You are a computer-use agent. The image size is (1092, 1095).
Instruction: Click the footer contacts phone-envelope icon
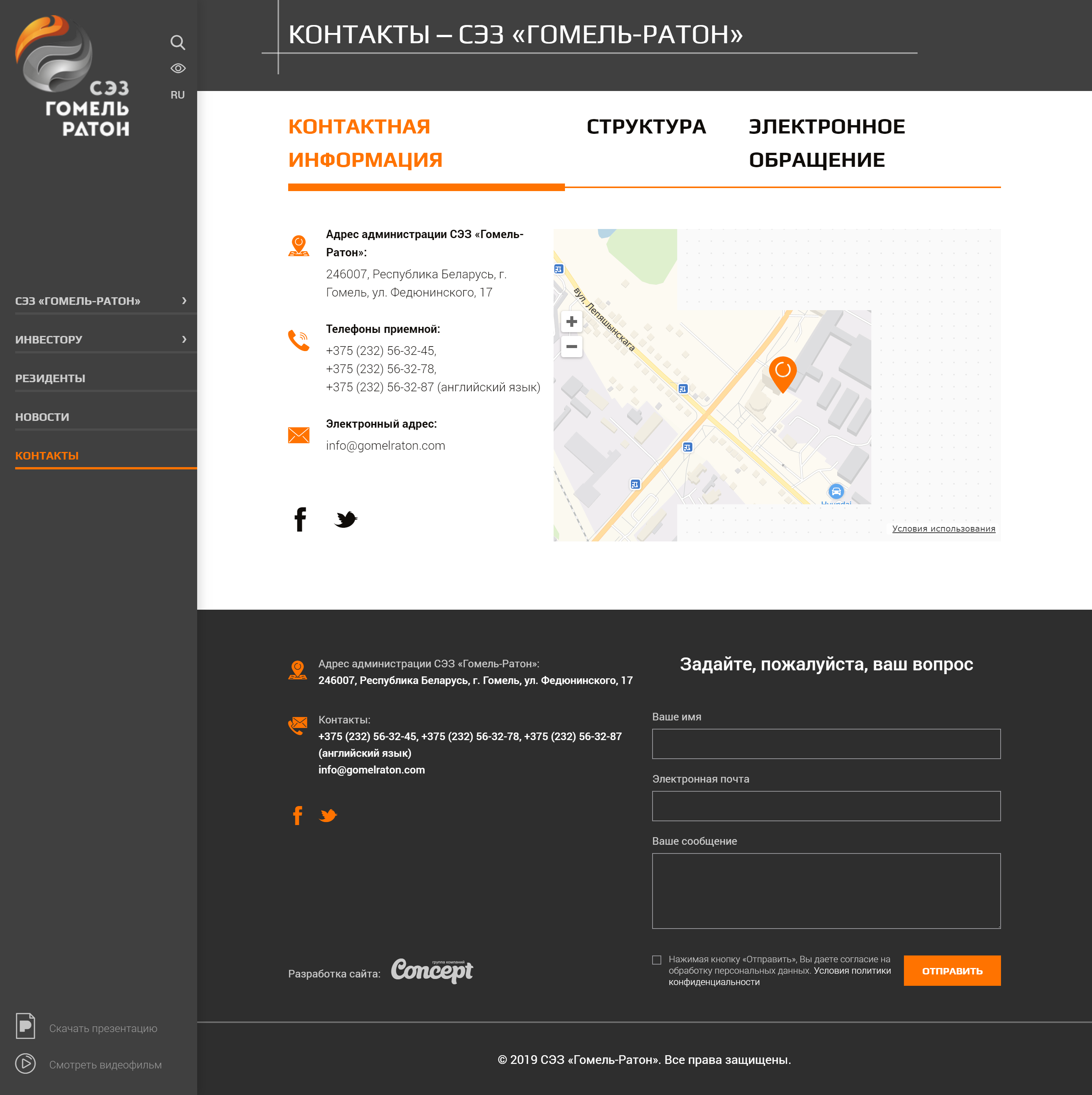[298, 725]
